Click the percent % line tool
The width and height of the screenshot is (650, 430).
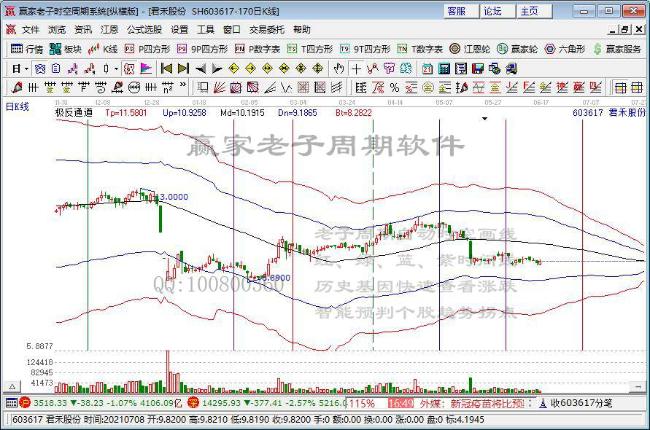(x=394, y=87)
